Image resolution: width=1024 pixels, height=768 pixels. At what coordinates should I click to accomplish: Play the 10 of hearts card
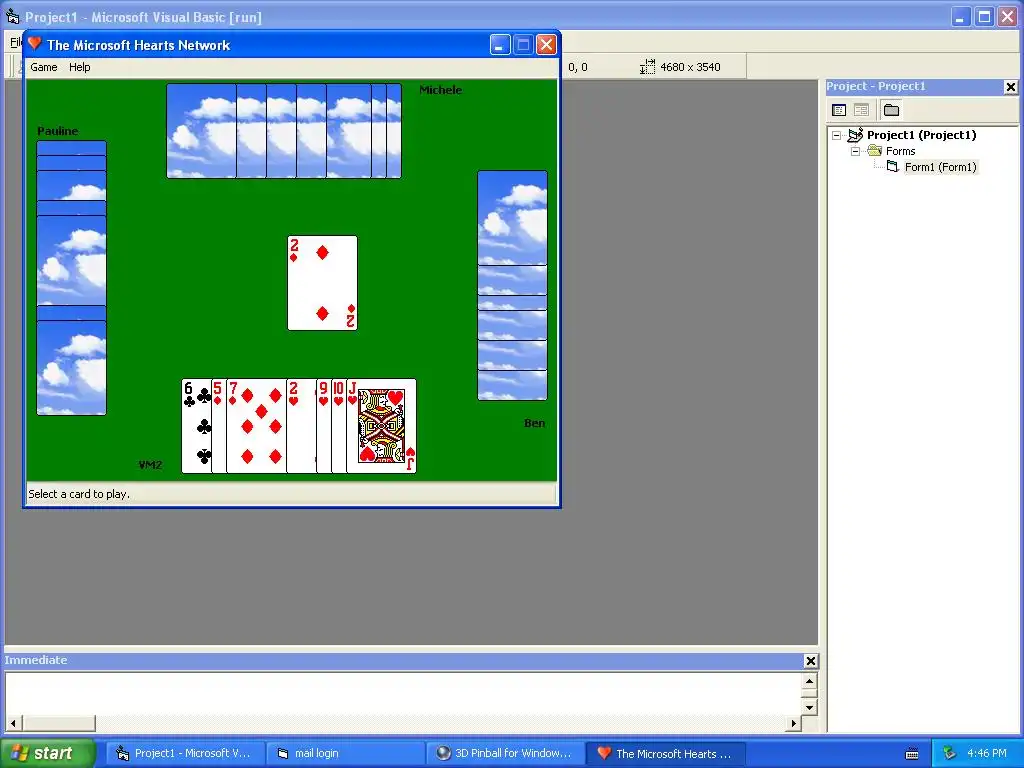pos(338,426)
